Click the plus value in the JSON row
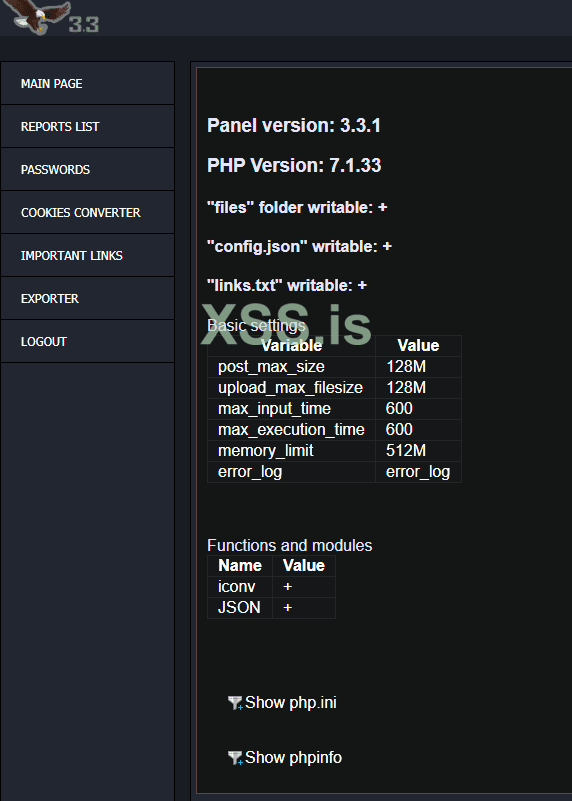Screen dimensions: 572x801 304,608
